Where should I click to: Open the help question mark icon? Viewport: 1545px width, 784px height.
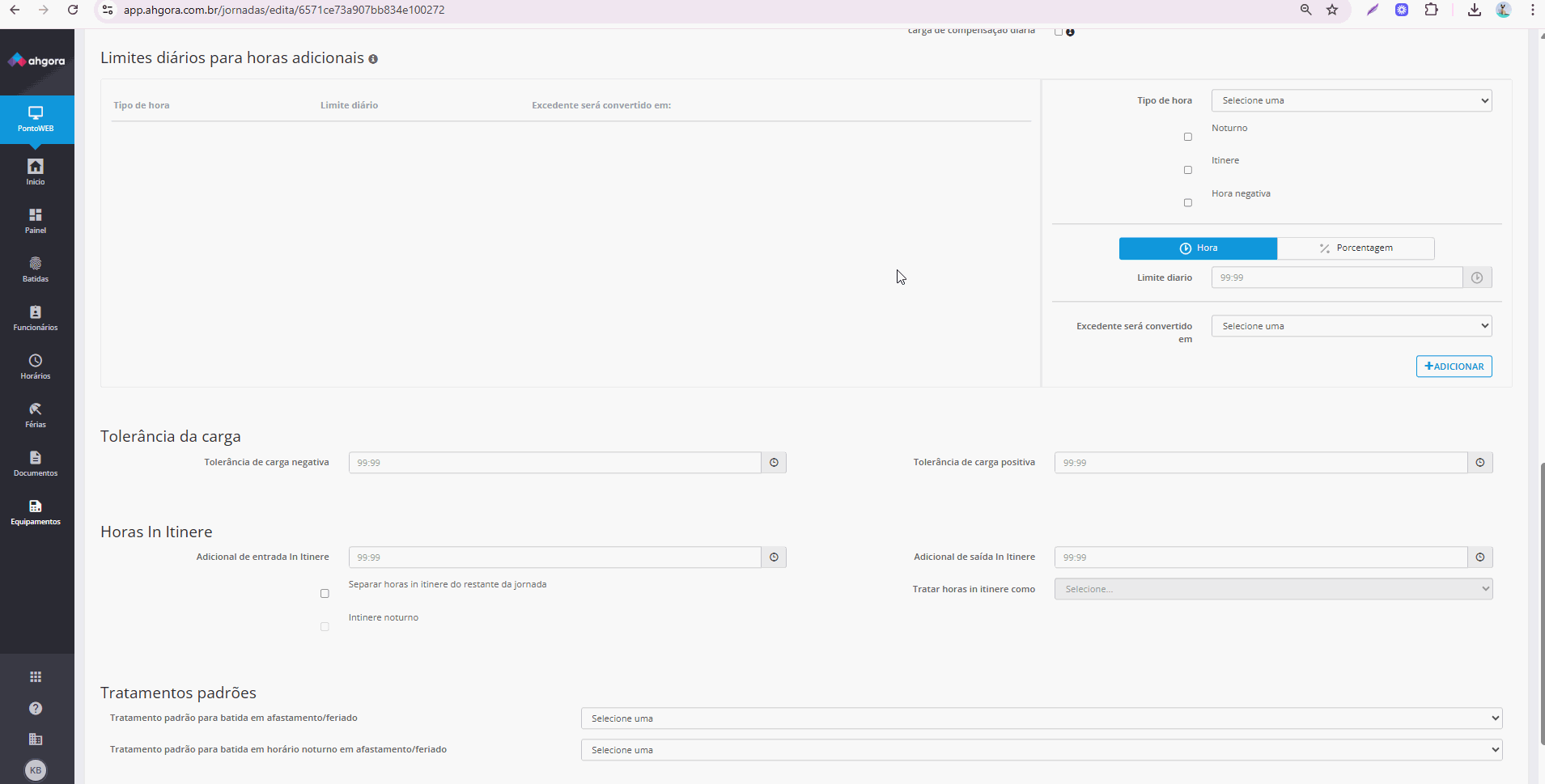[x=36, y=708]
